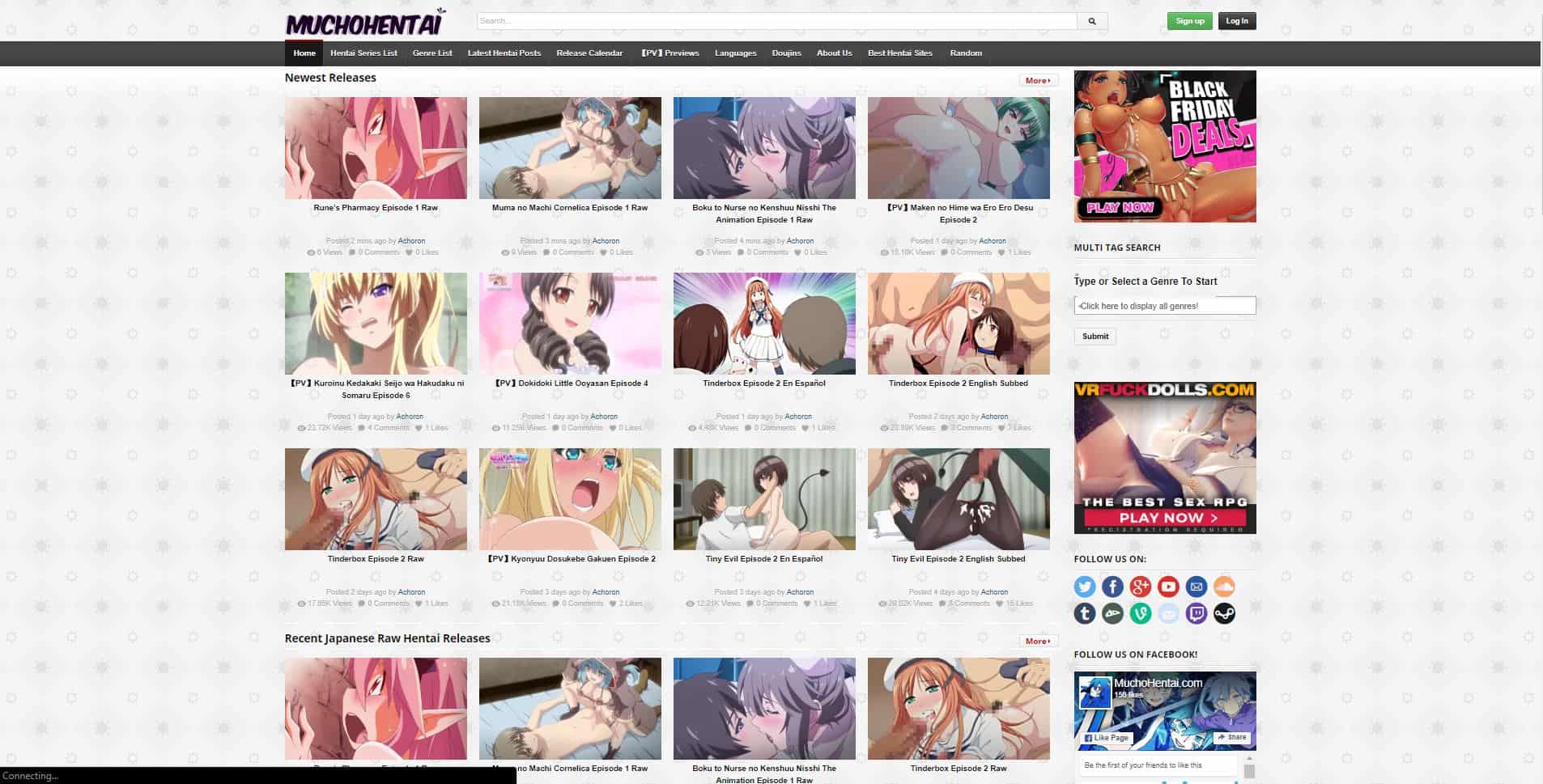Click the Share button in Facebook widget

point(1231,738)
